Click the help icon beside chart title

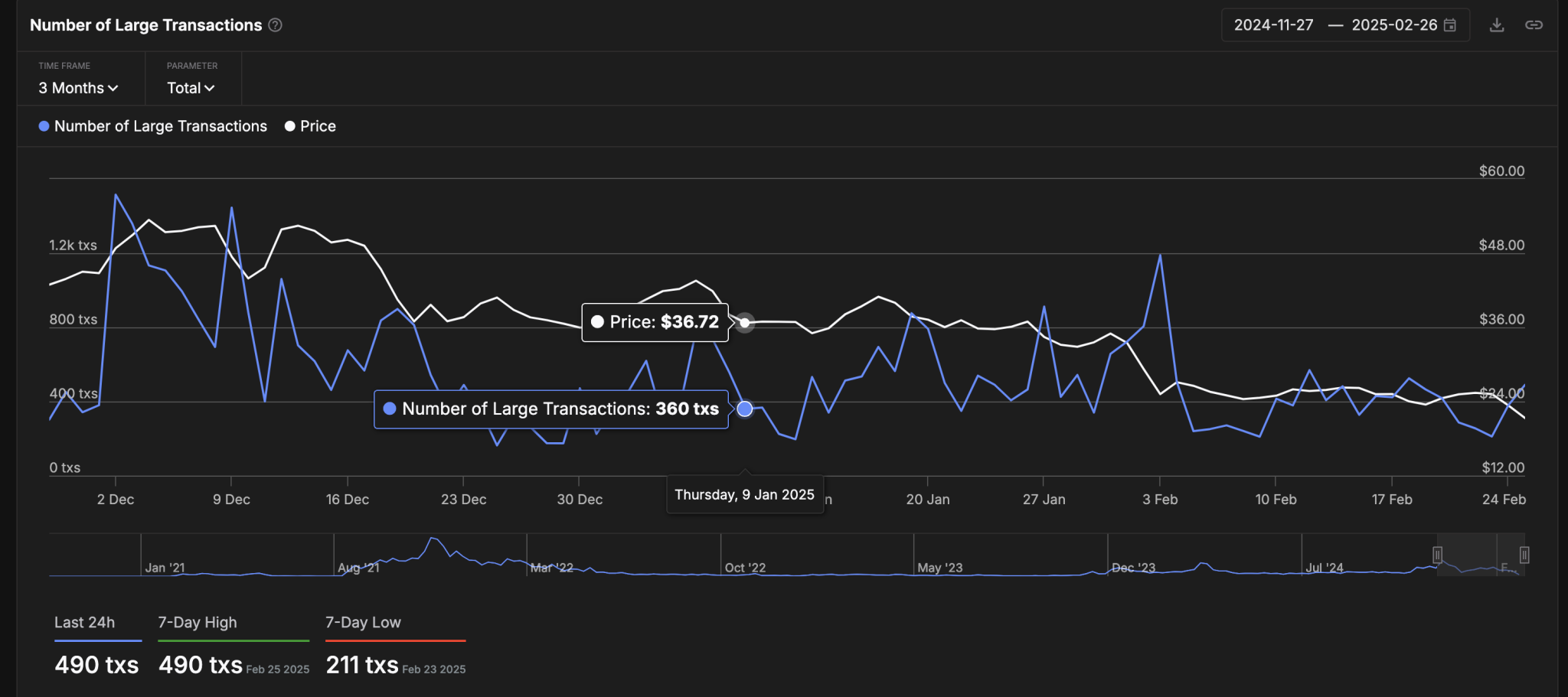(x=276, y=25)
